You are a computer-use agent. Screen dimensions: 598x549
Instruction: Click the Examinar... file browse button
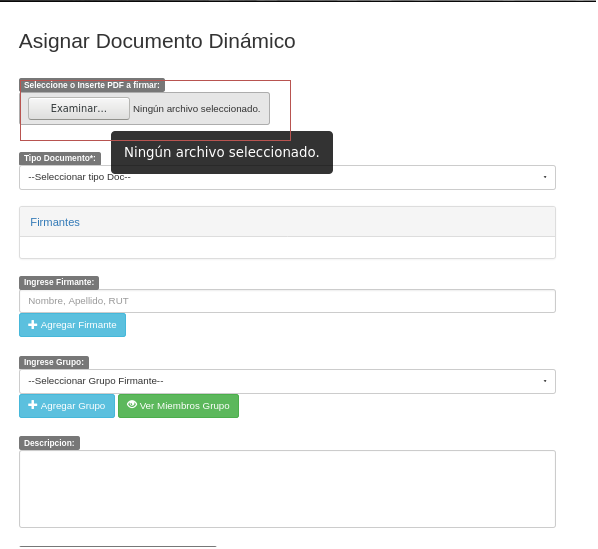click(x=79, y=109)
